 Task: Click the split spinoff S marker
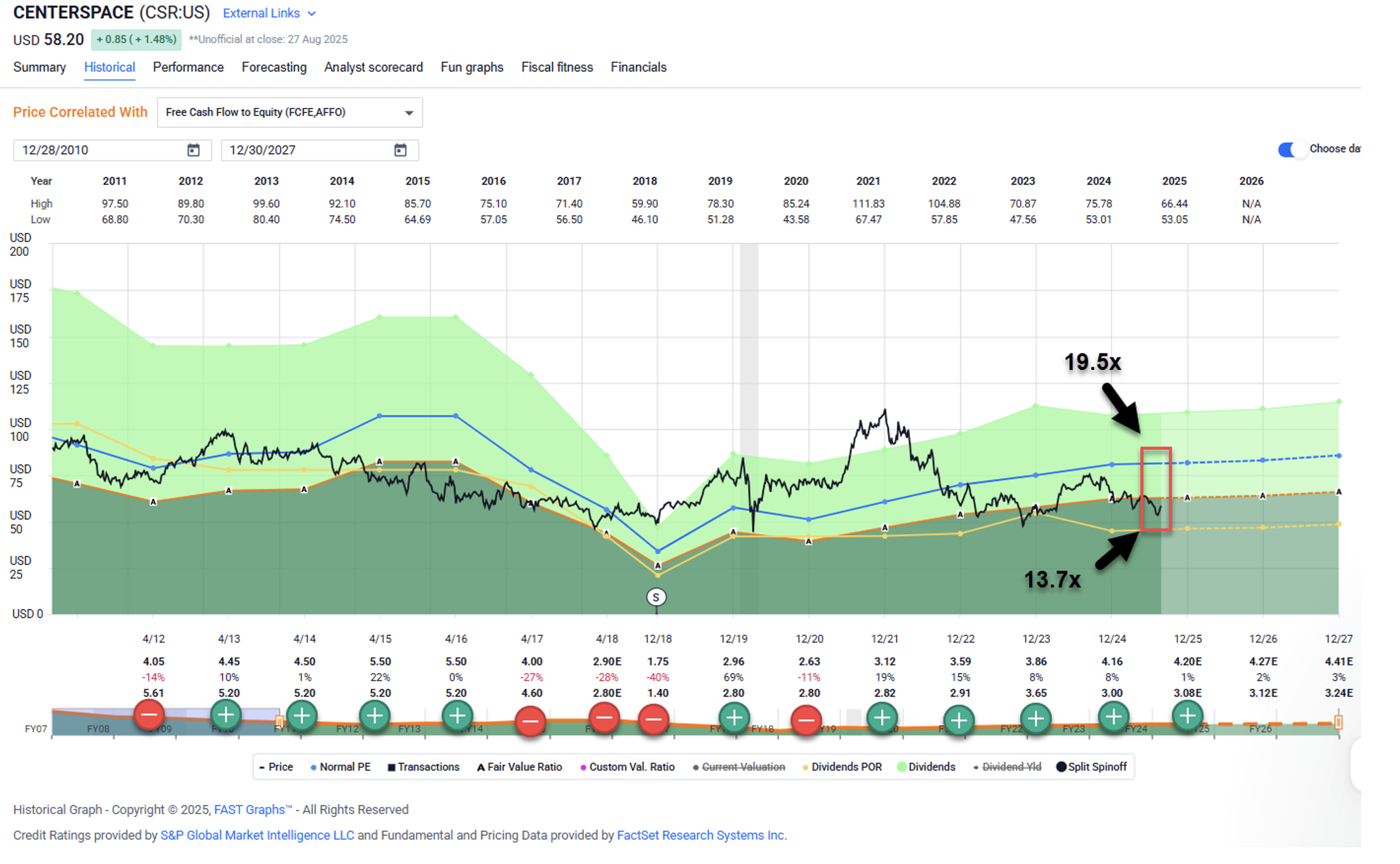click(655, 597)
